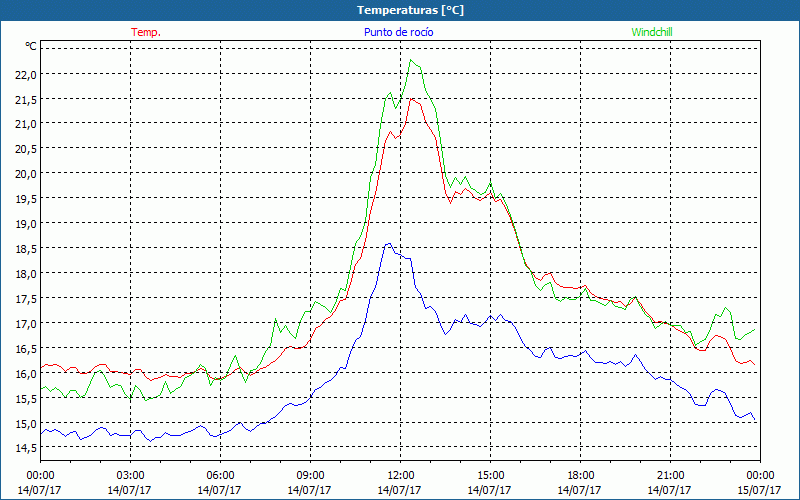This screenshot has height=500, width=800.
Task: Click the 21,0 y-axis value
Action: point(27,124)
